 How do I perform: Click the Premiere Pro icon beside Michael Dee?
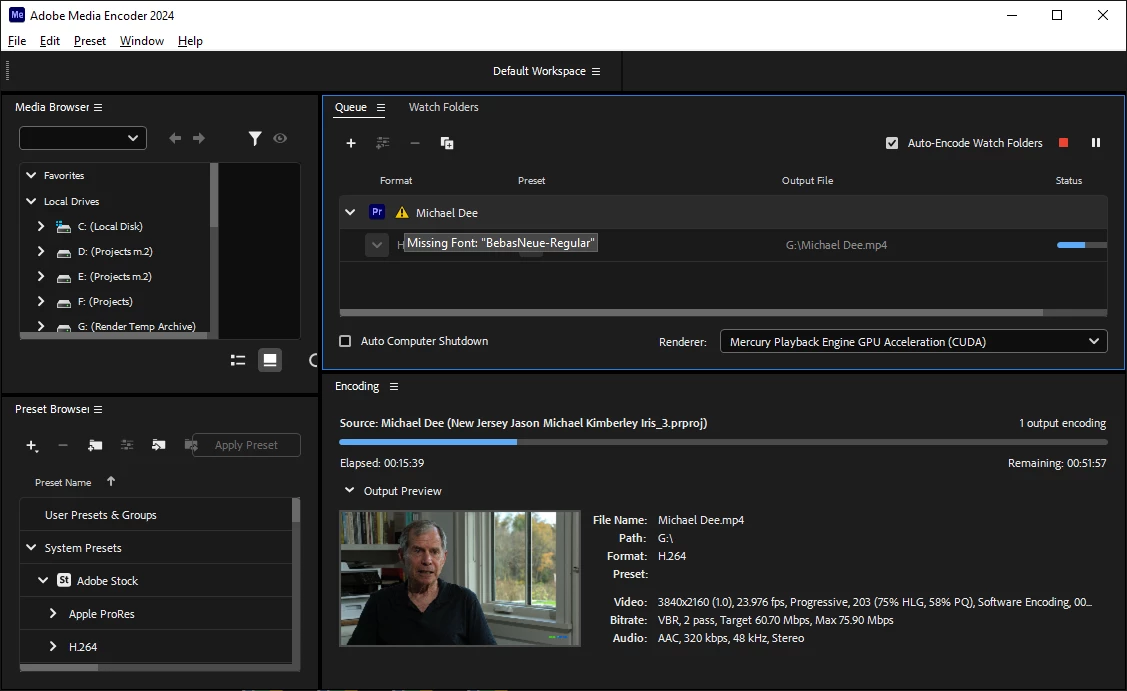pyautogui.click(x=377, y=212)
